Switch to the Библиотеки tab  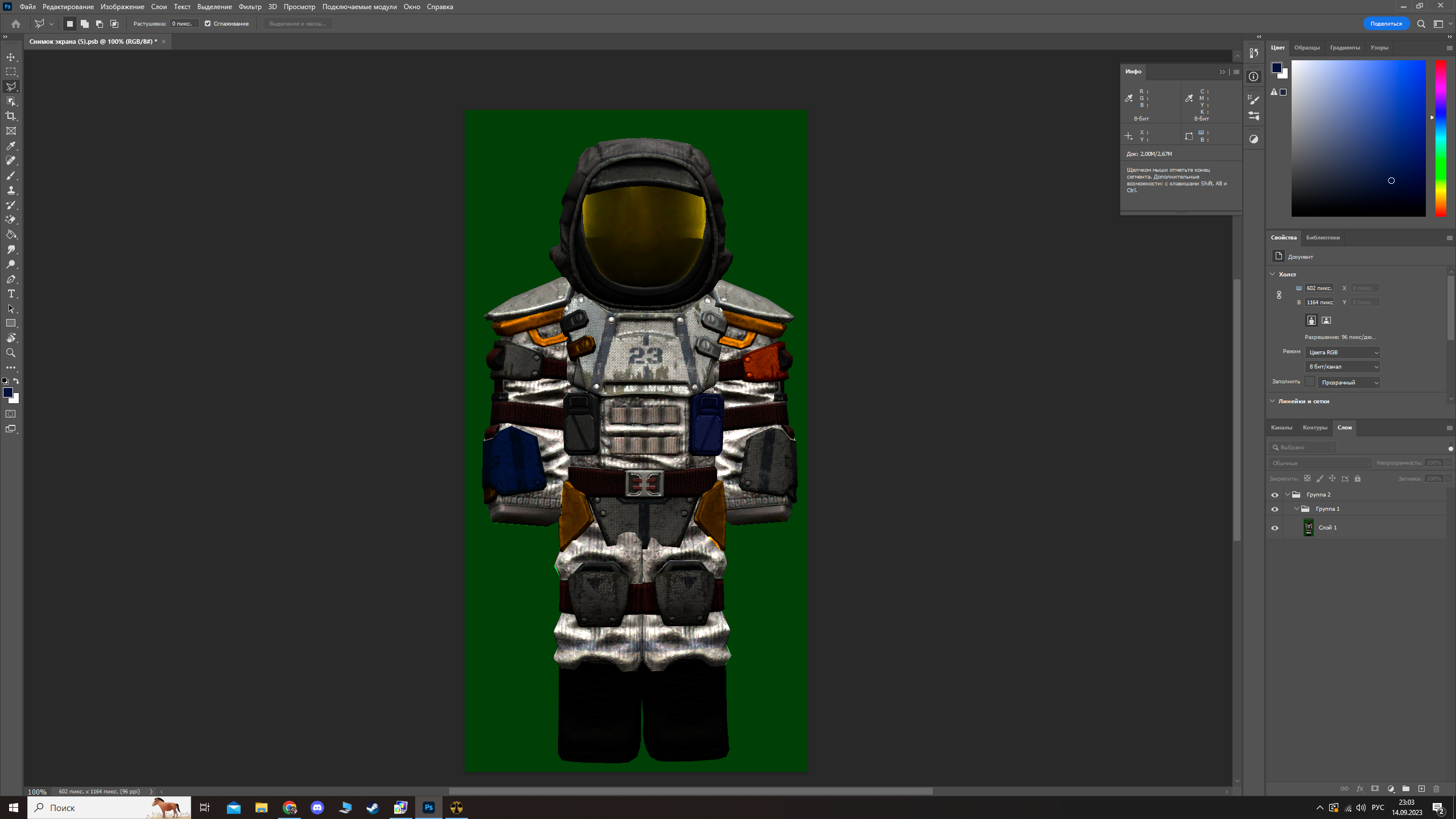click(x=1322, y=238)
